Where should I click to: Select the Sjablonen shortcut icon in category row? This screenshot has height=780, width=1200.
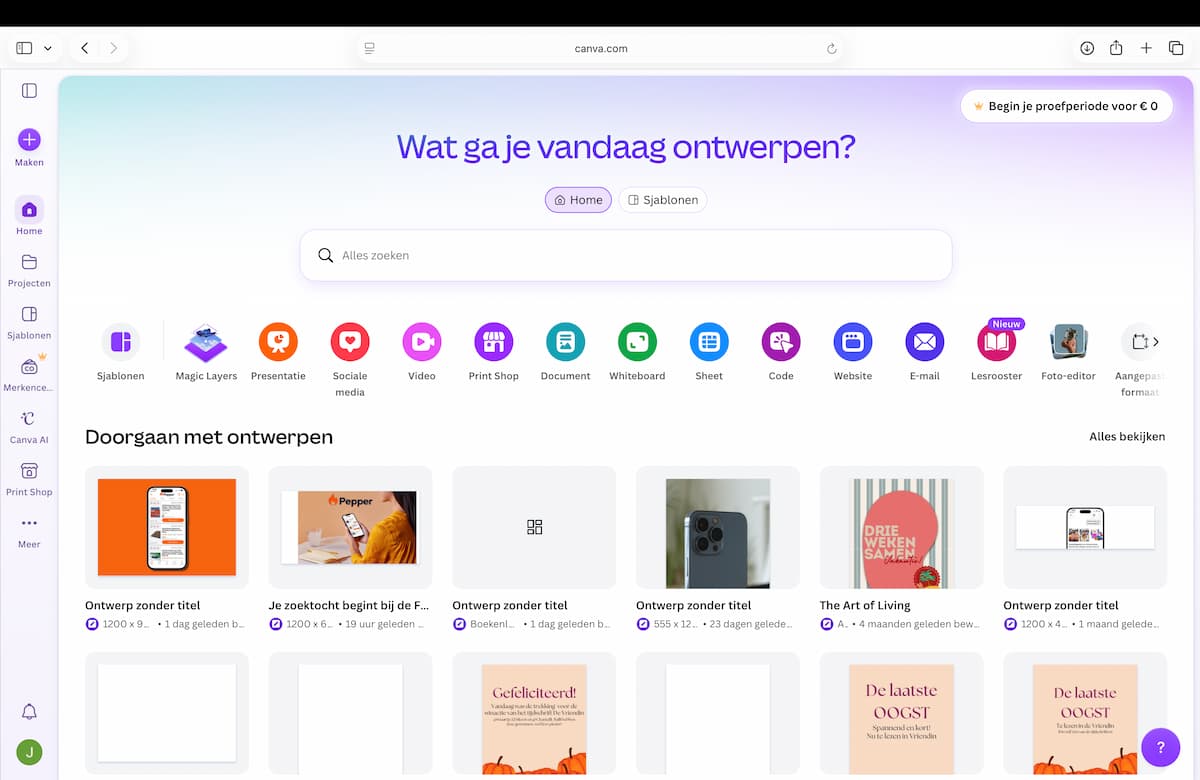coord(121,342)
